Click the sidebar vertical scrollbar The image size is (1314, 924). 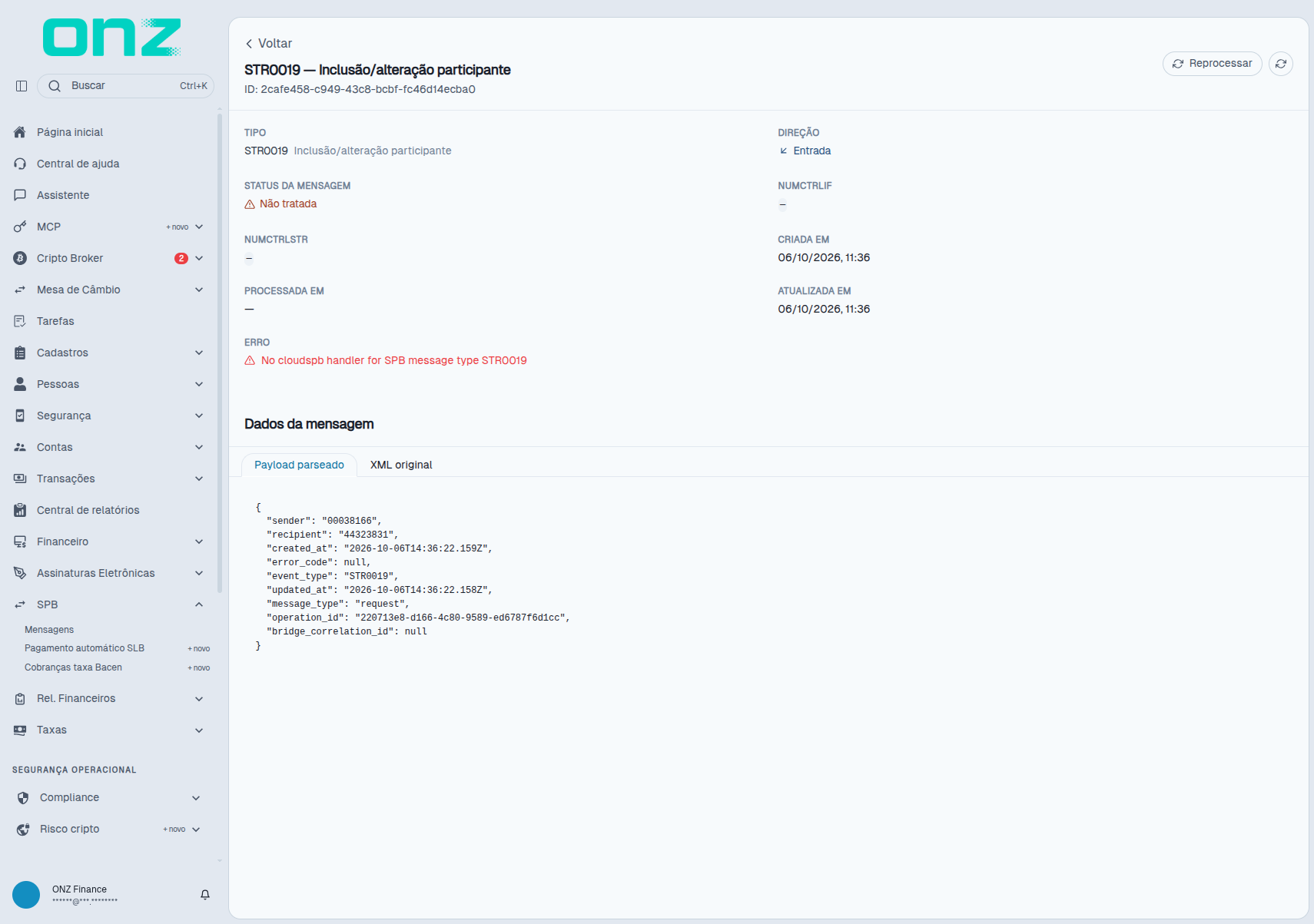pyautogui.click(x=220, y=353)
